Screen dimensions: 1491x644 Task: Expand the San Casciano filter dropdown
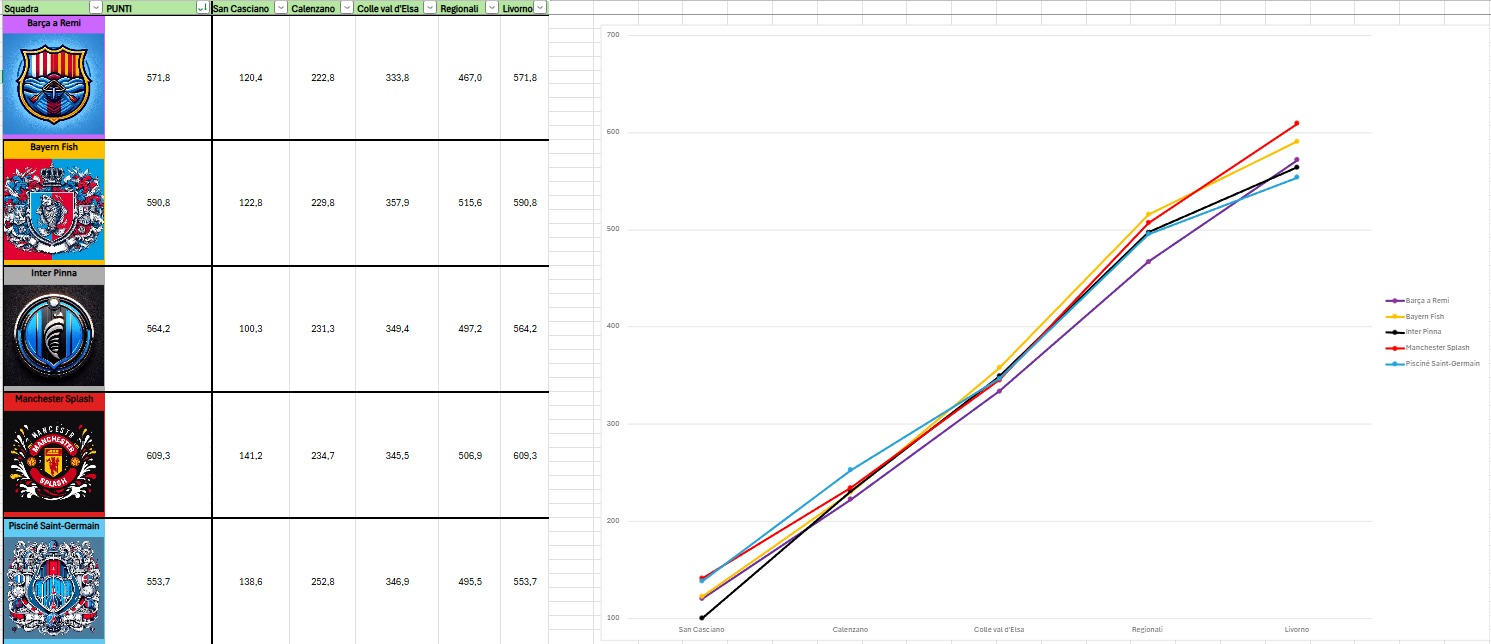pos(280,8)
